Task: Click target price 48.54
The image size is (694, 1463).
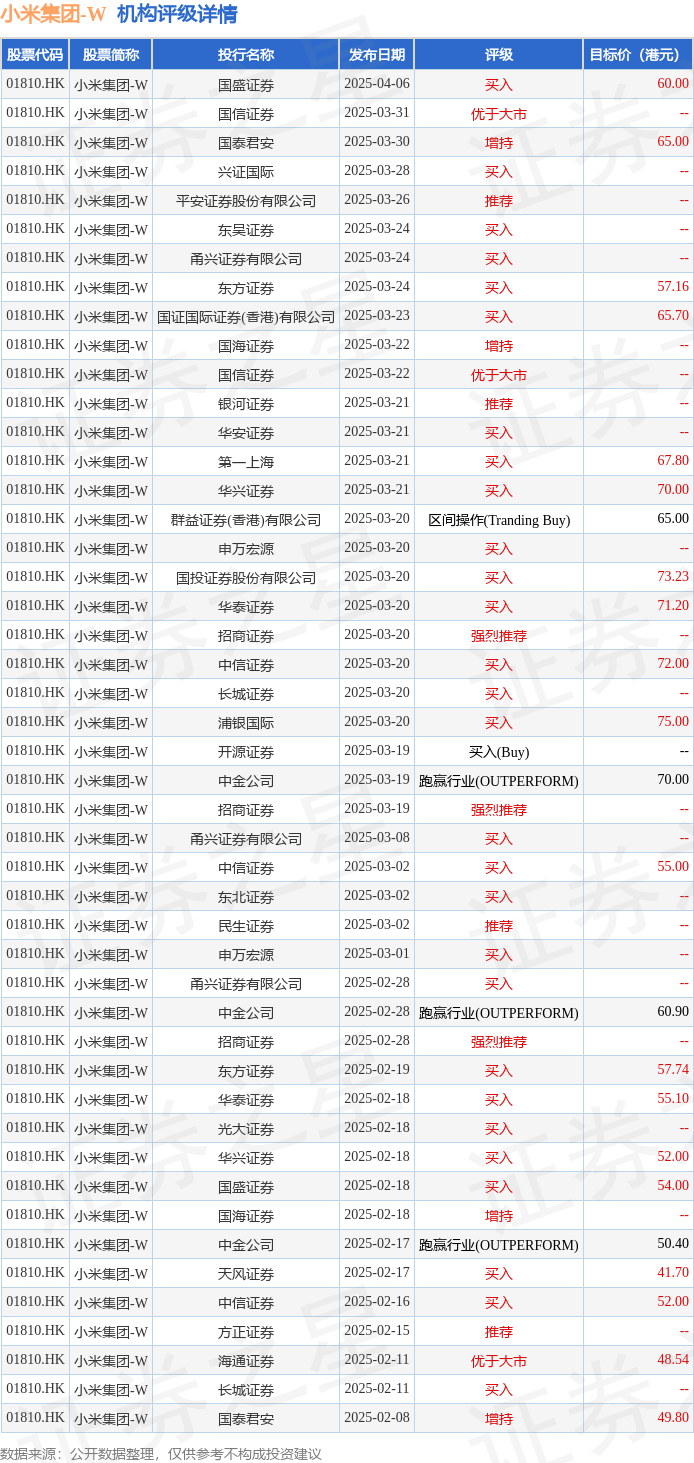Action: (x=673, y=1360)
